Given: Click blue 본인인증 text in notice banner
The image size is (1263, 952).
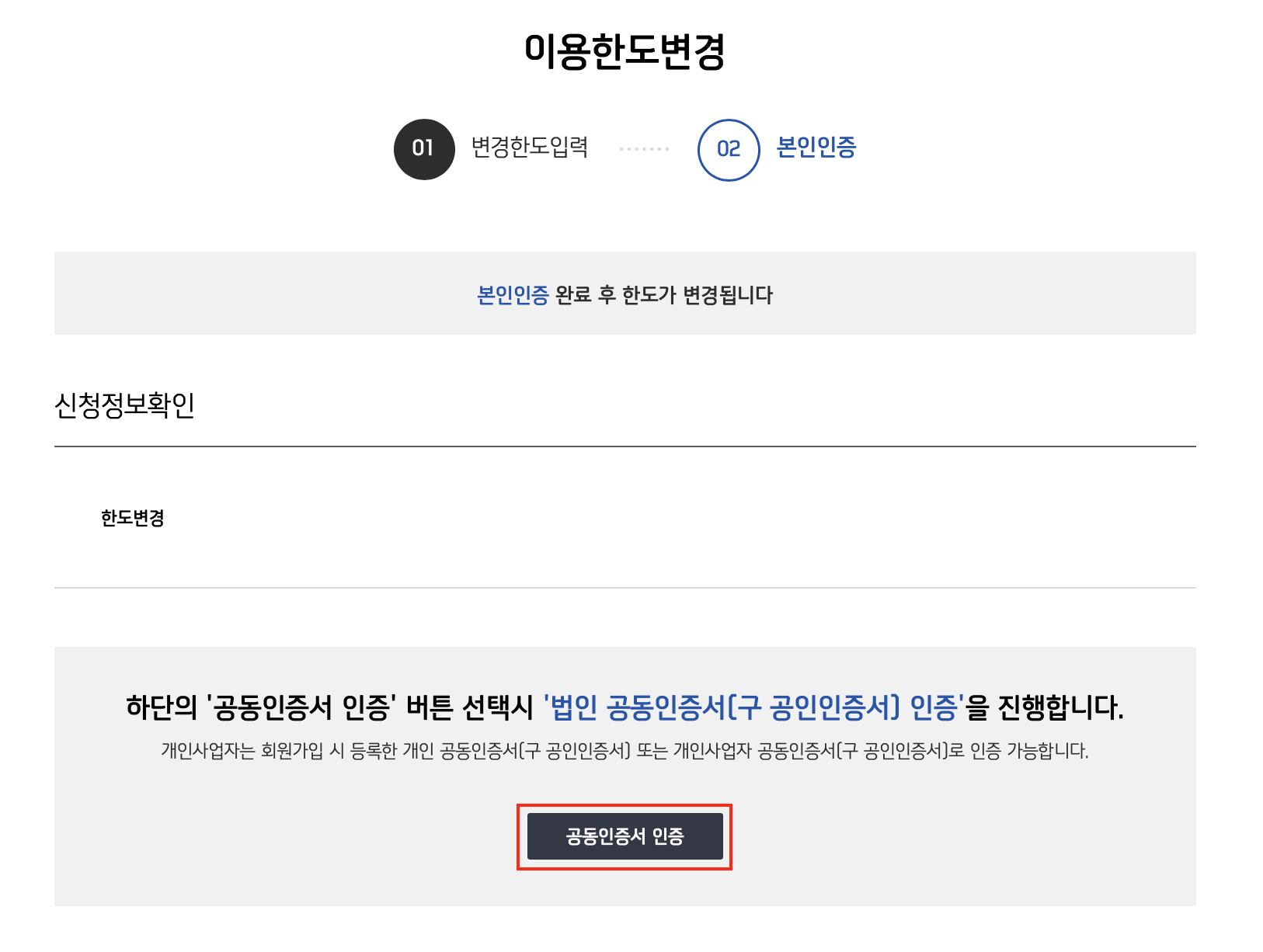Looking at the screenshot, I should pyautogui.click(x=513, y=295).
